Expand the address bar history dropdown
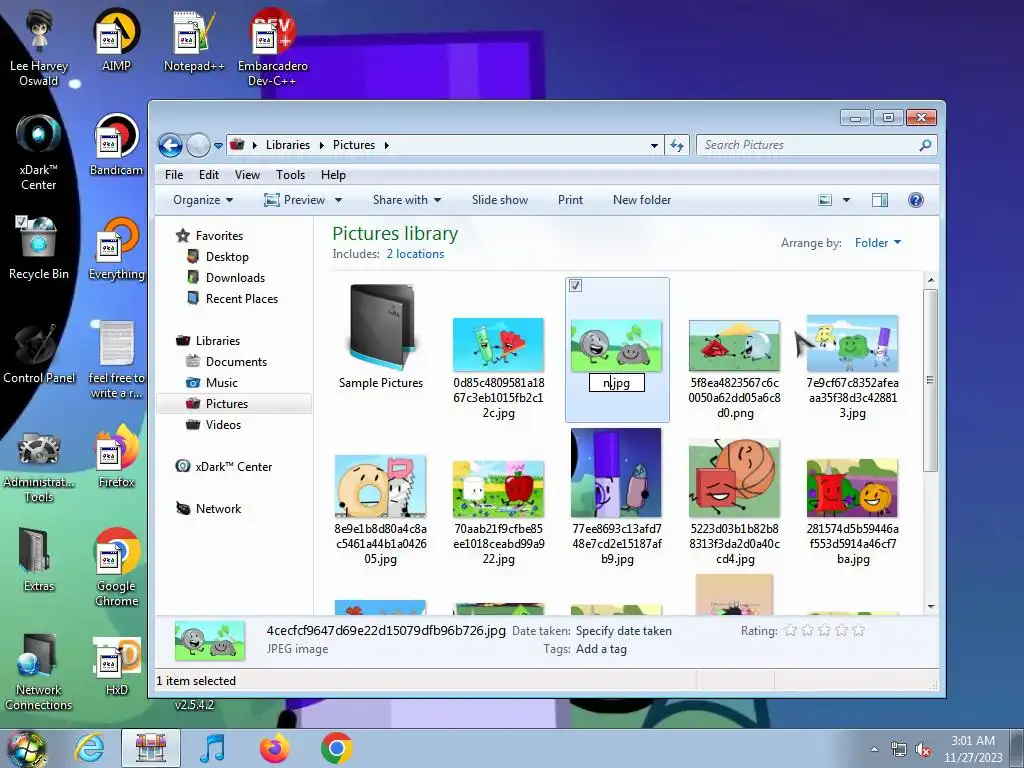1024x768 pixels. [x=654, y=145]
